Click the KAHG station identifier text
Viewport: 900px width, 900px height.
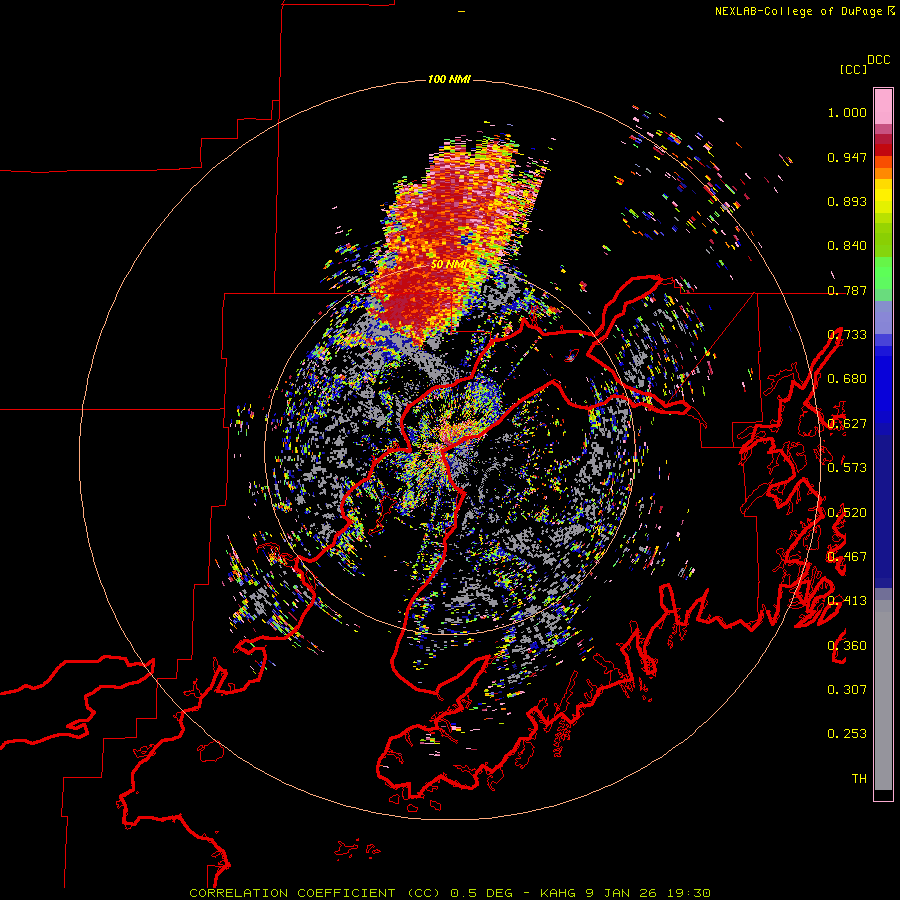click(558, 893)
